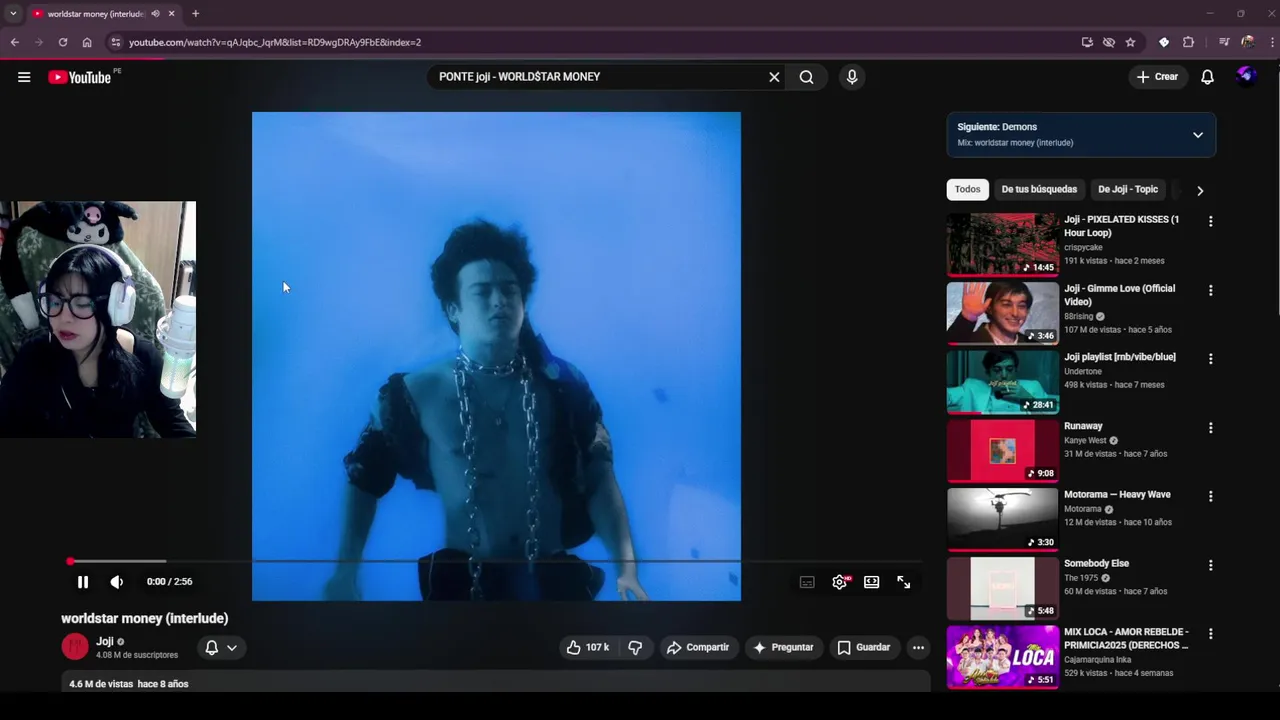Screen dimensions: 1280x720
Task: Open the account avatar menu
Action: pyautogui.click(x=1246, y=76)
